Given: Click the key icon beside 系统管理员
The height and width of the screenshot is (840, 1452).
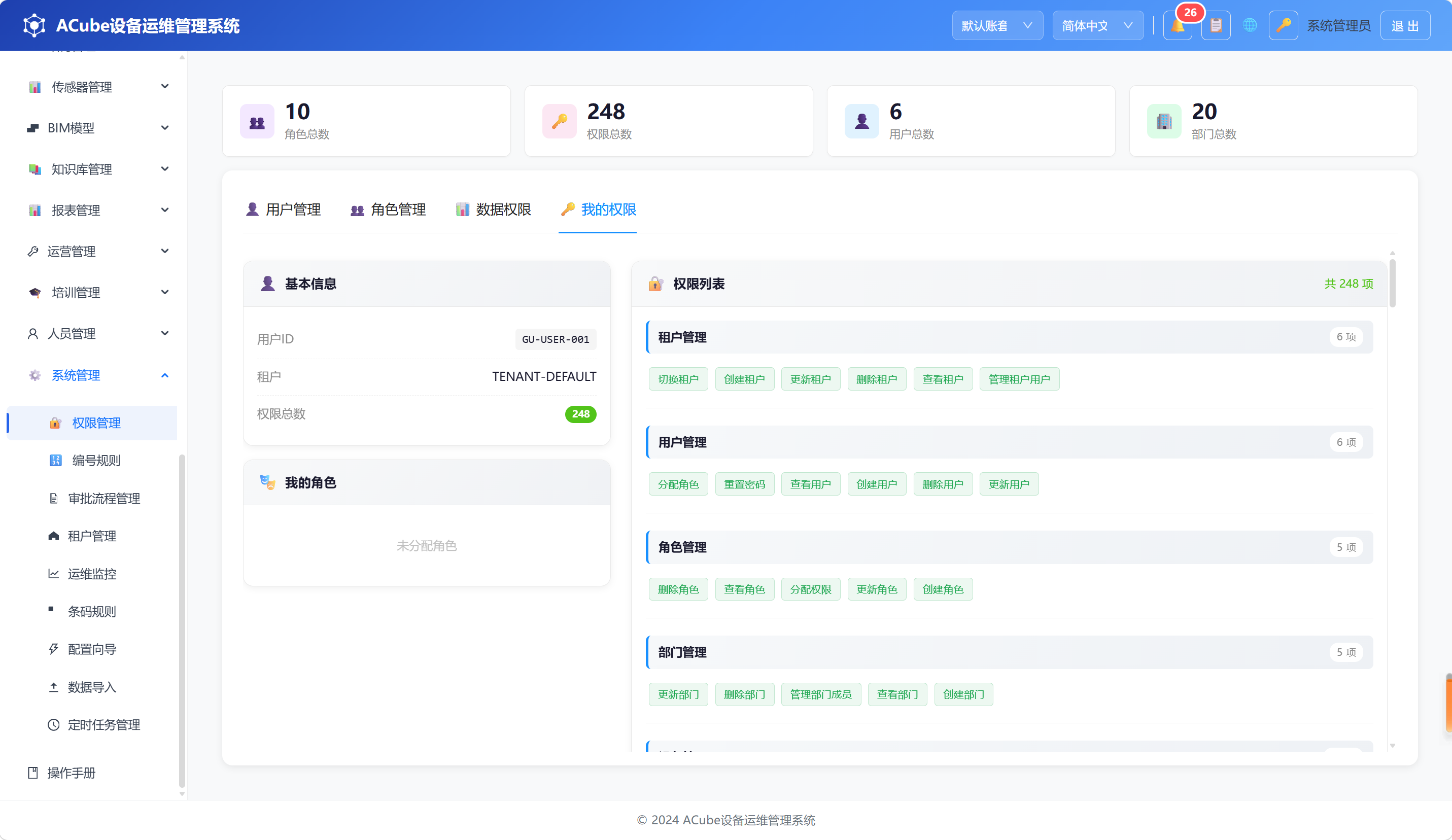Looking at the screenshot, I should pos(1283,25).
